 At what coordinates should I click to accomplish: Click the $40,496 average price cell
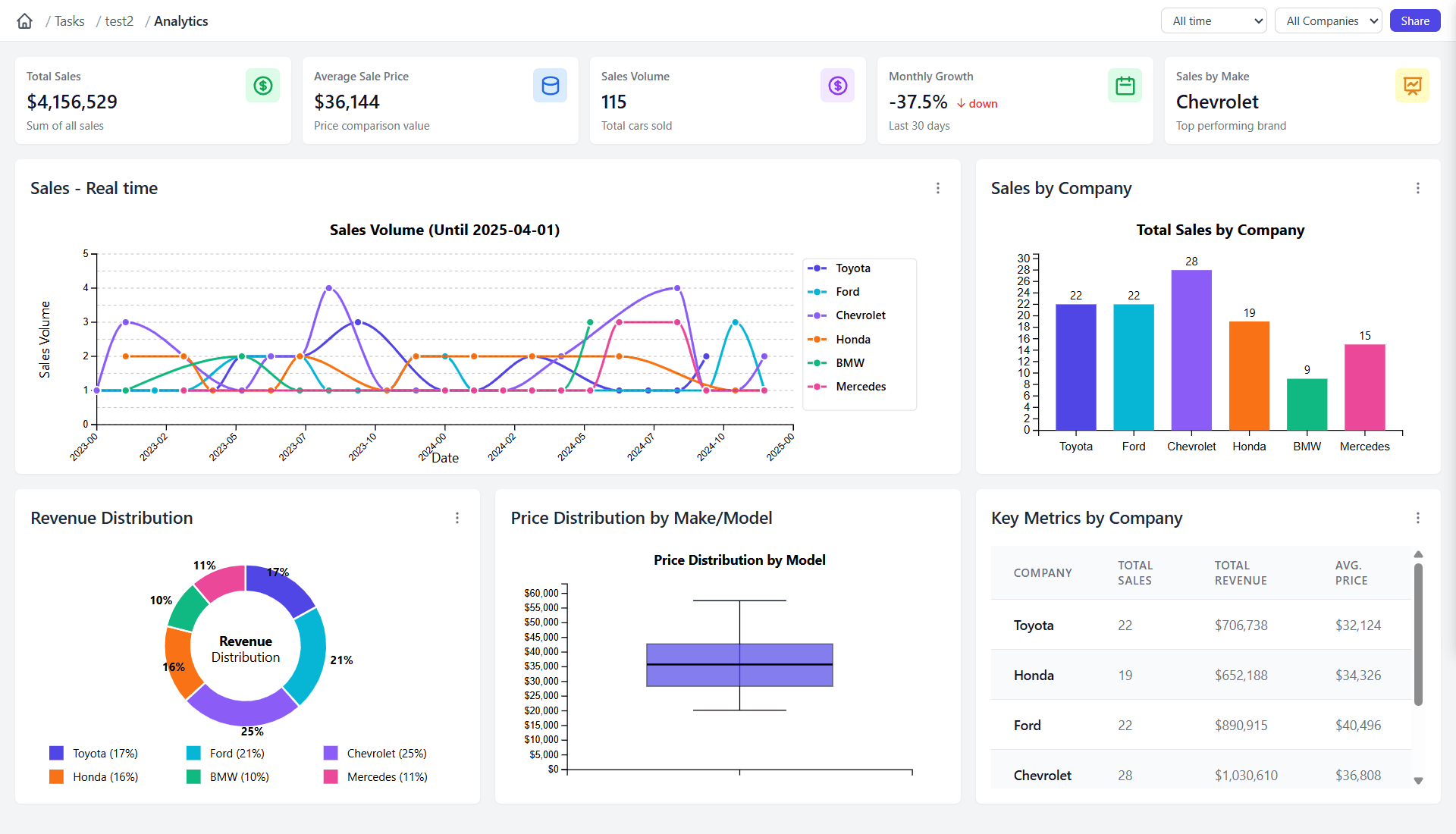(1358, 726)
